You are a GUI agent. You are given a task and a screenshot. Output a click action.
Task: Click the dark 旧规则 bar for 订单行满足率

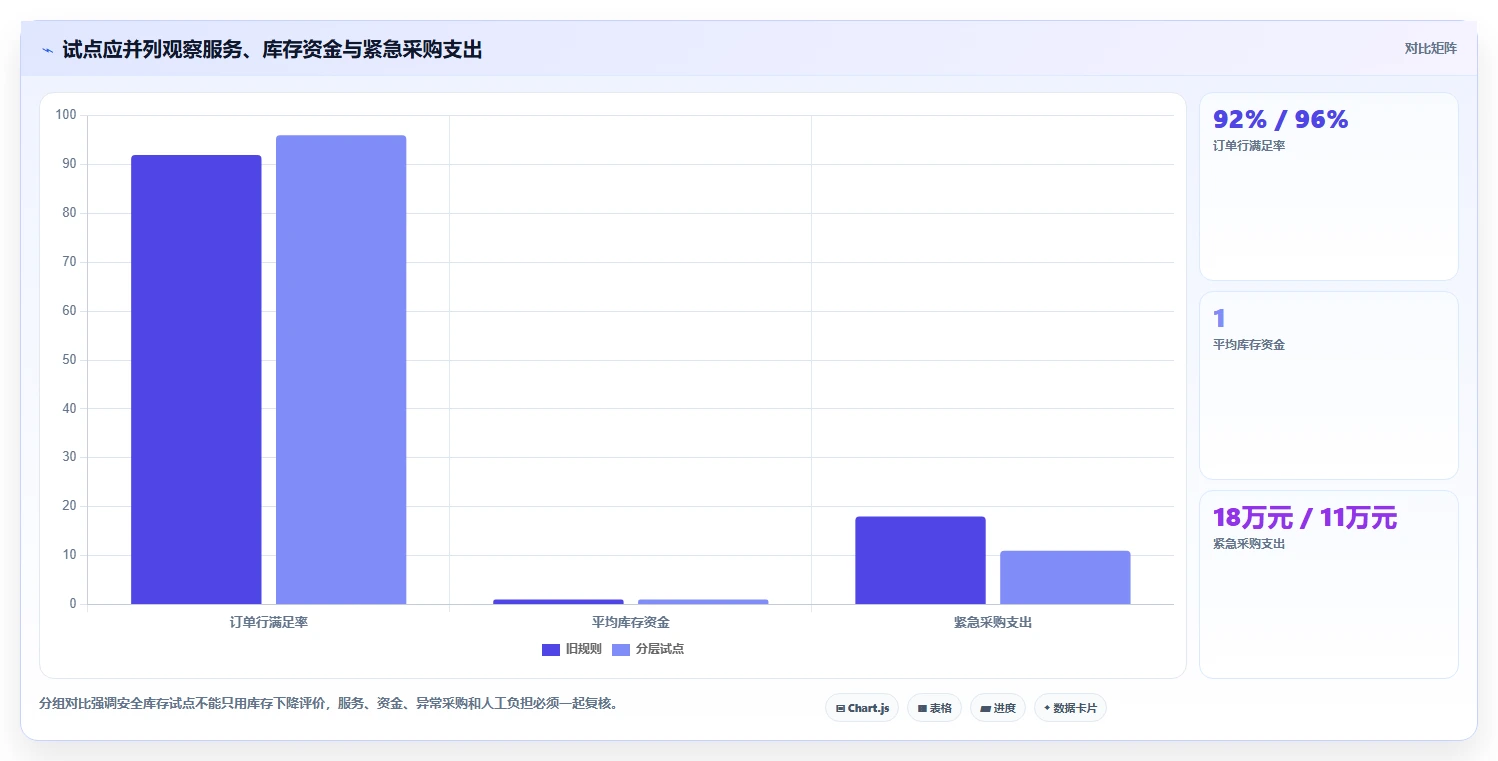click(196, 380)
